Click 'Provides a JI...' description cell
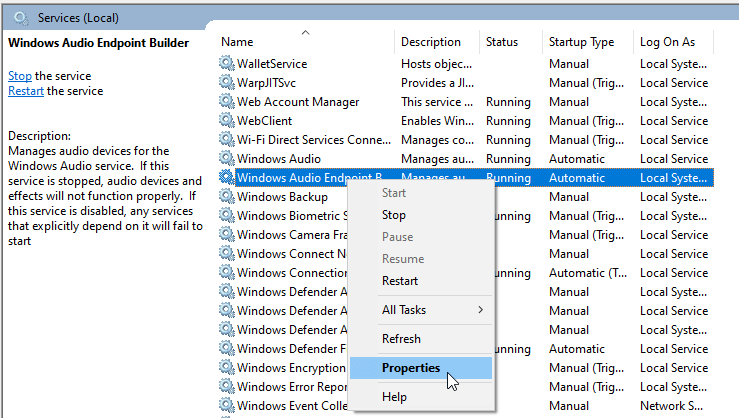 coord(437,82)
